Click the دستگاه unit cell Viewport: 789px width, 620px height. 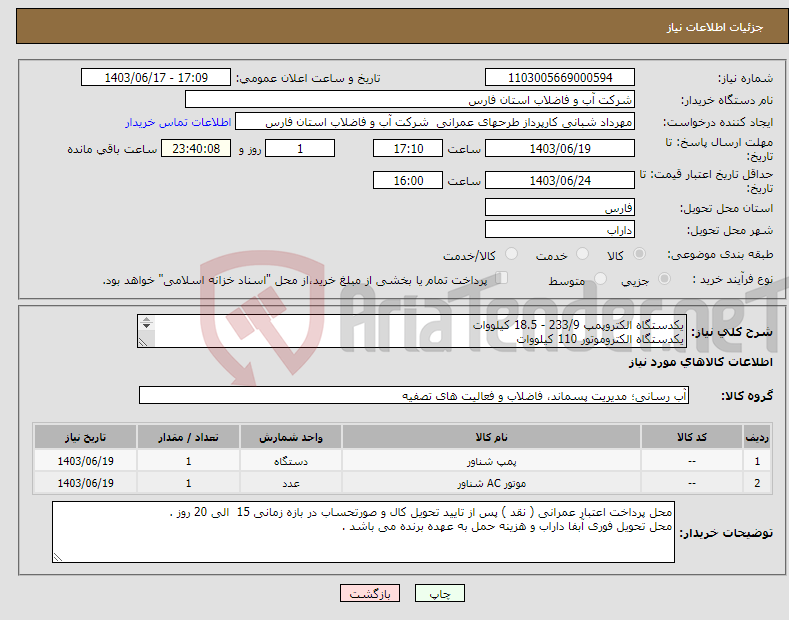pyautogui.click(x=291, y=461)
